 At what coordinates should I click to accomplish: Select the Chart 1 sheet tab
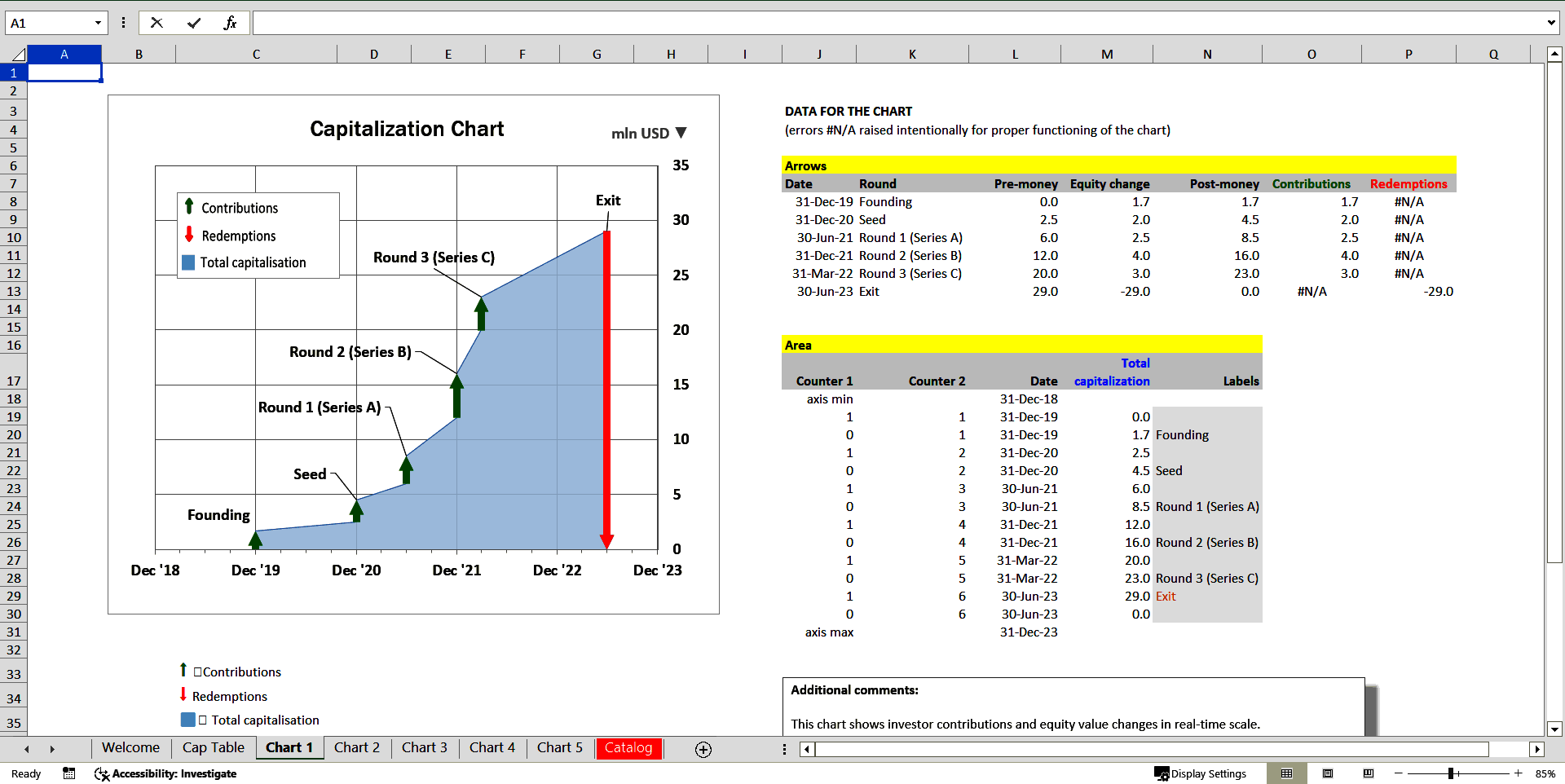[289, 747]
